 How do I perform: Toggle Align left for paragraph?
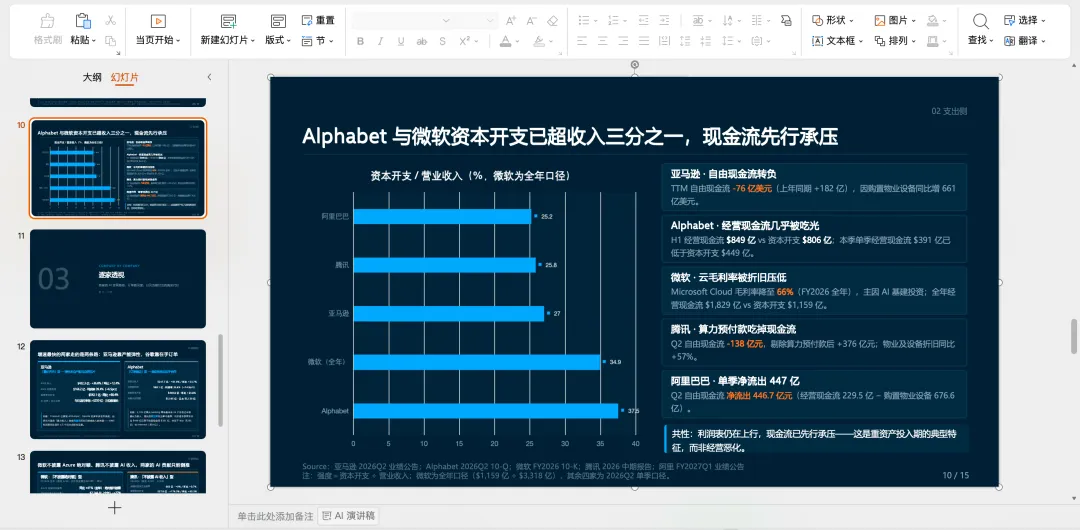point(582,41)
